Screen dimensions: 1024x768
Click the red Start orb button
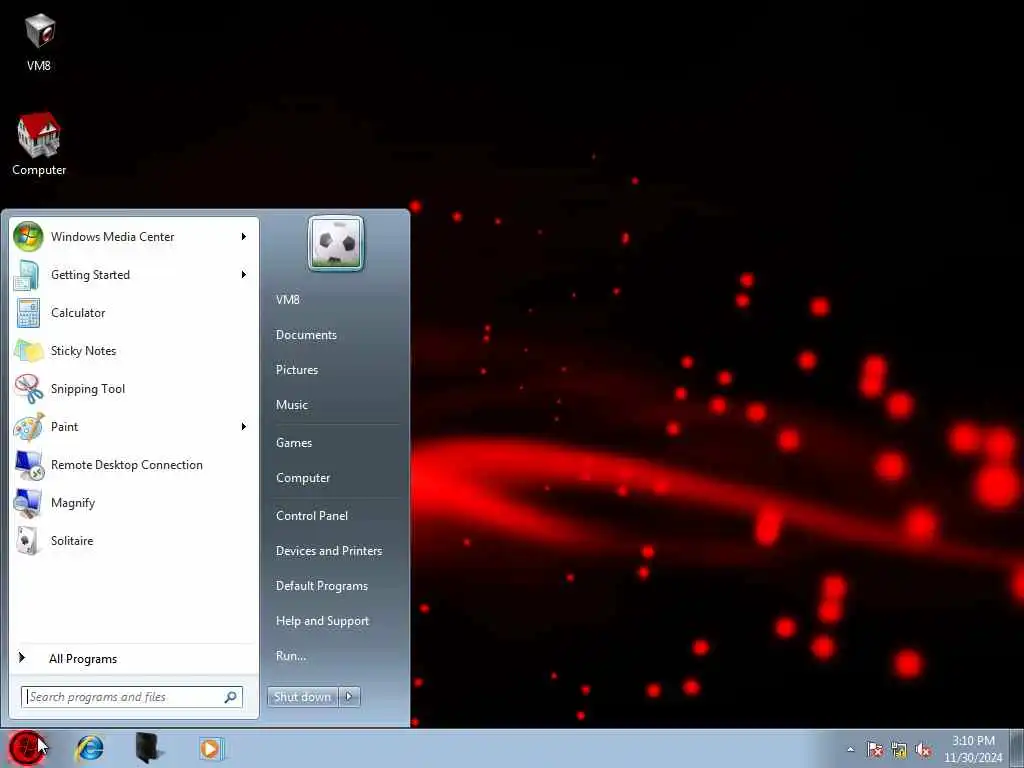tap(27, 748)
